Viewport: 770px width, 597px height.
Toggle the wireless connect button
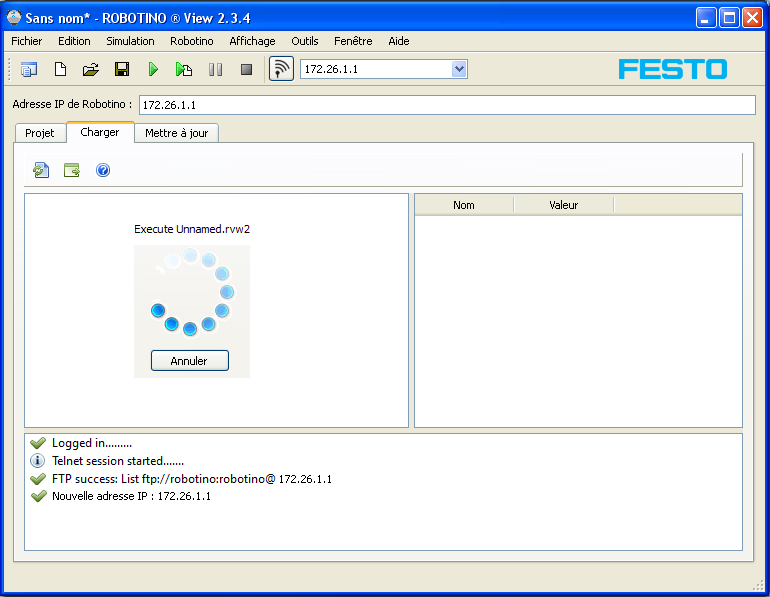click(281, 69)
